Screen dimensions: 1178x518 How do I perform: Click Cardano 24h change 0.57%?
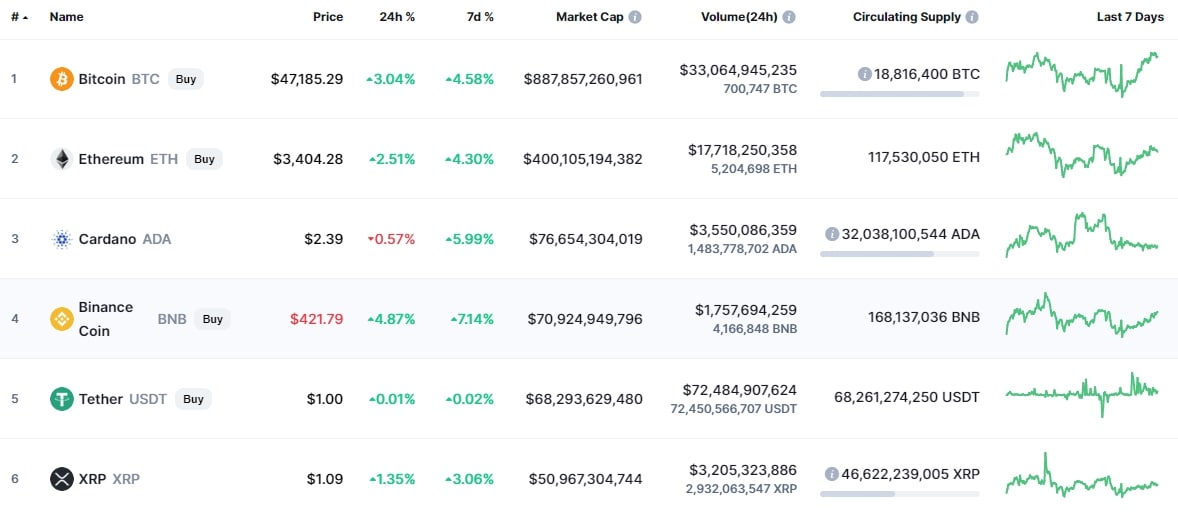[x=391, y=239]
